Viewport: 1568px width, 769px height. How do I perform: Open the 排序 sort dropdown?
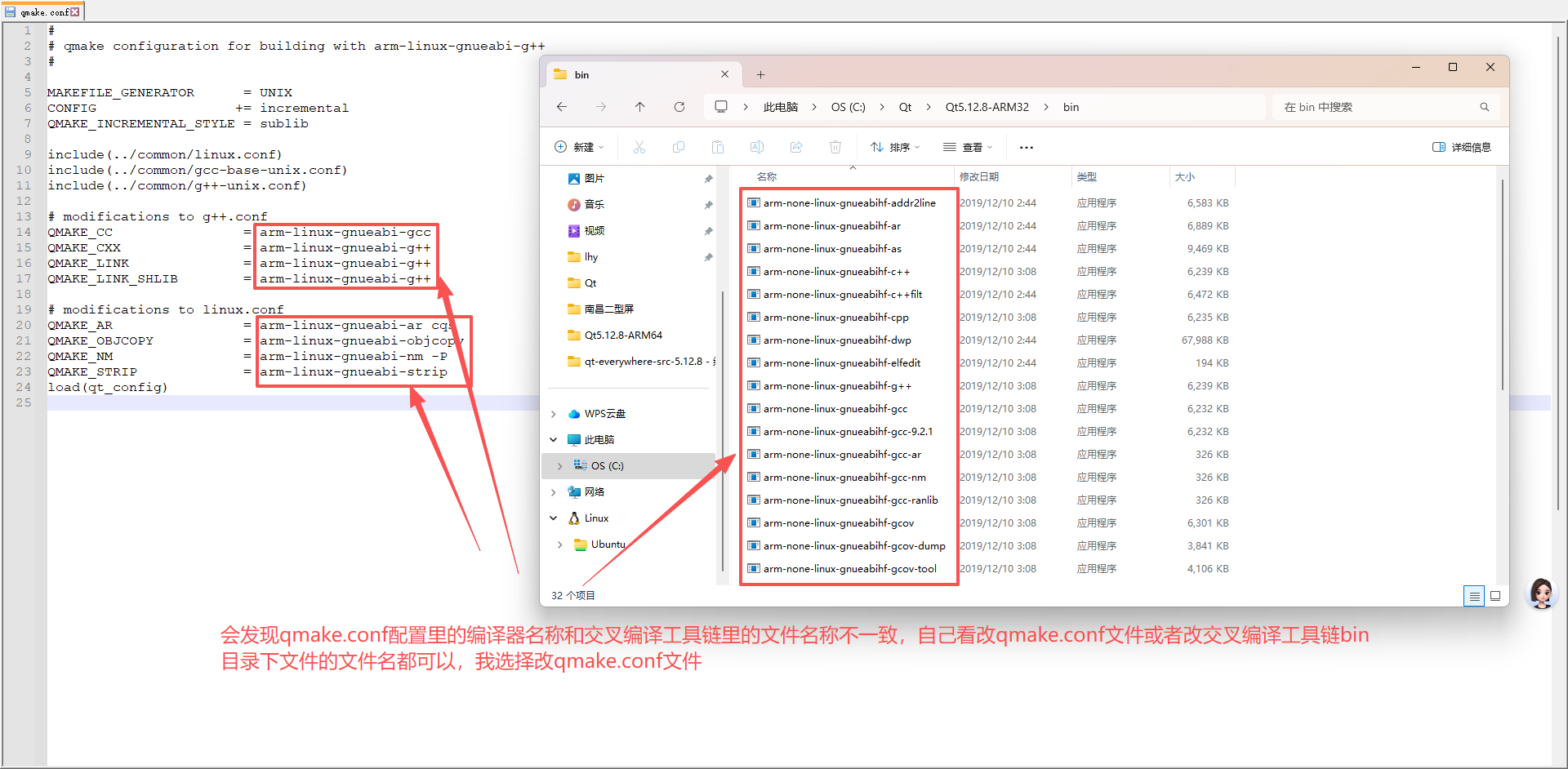tap(895, 147)
